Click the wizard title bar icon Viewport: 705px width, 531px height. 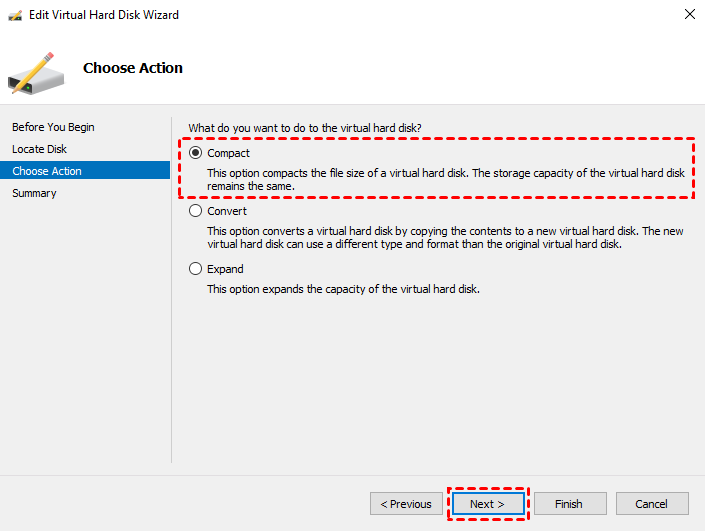15,16
